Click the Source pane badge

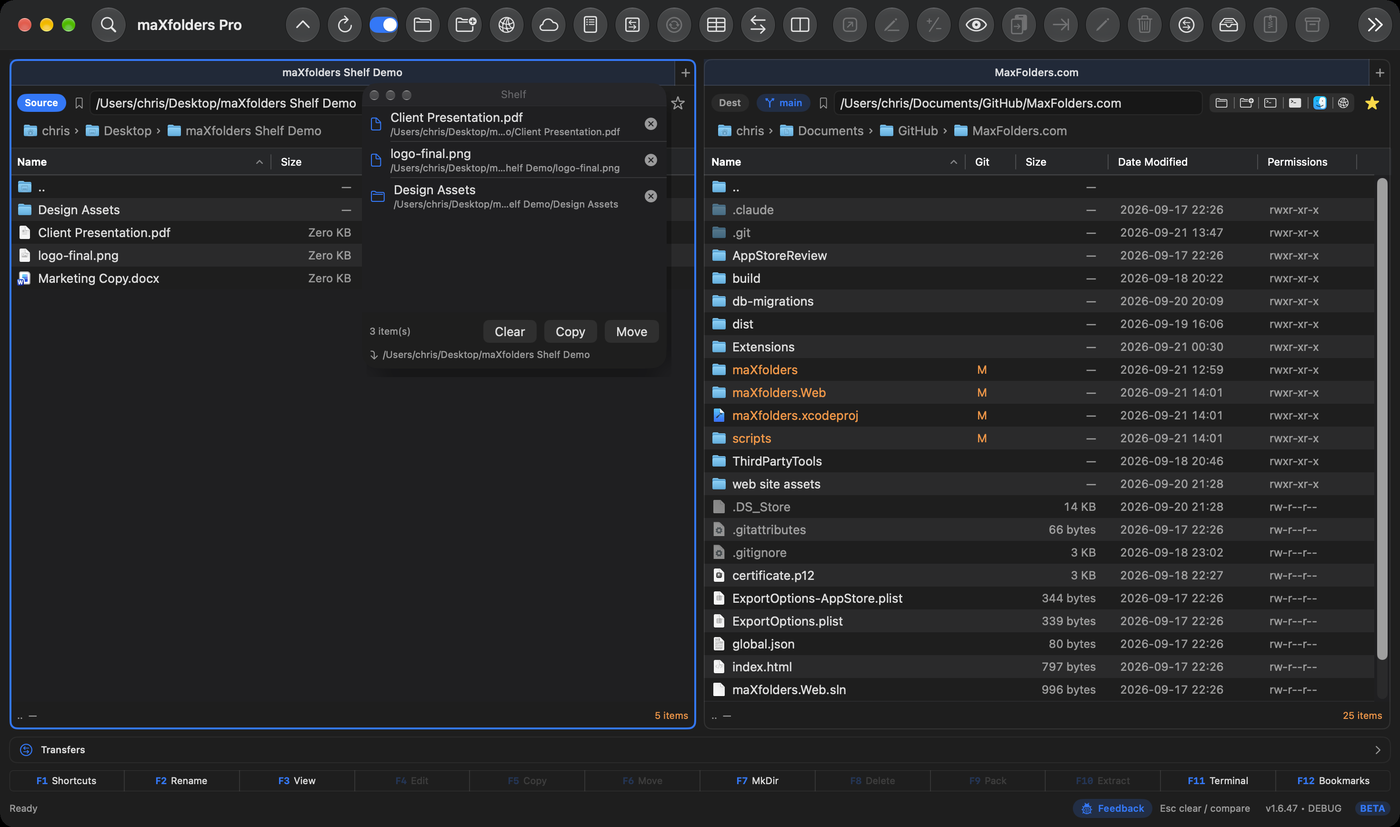tap(41, 103)
